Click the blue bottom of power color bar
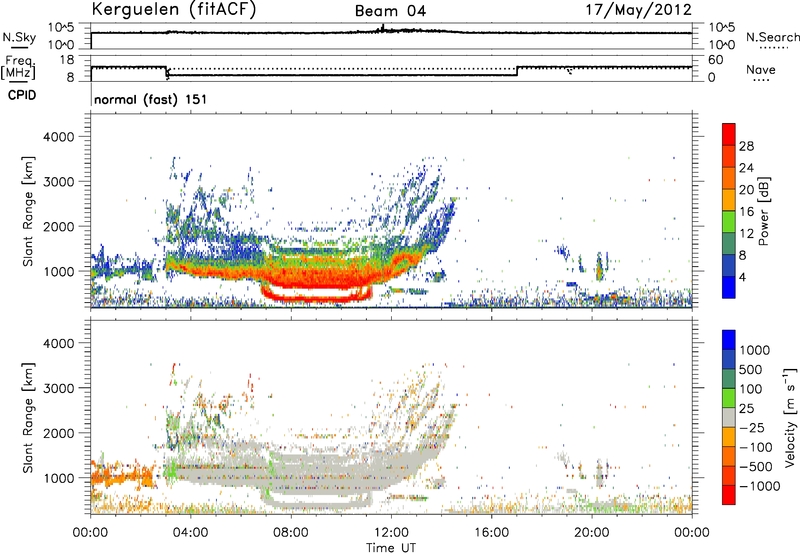Viewport: 800px width, 554px height. coord(729,287)
